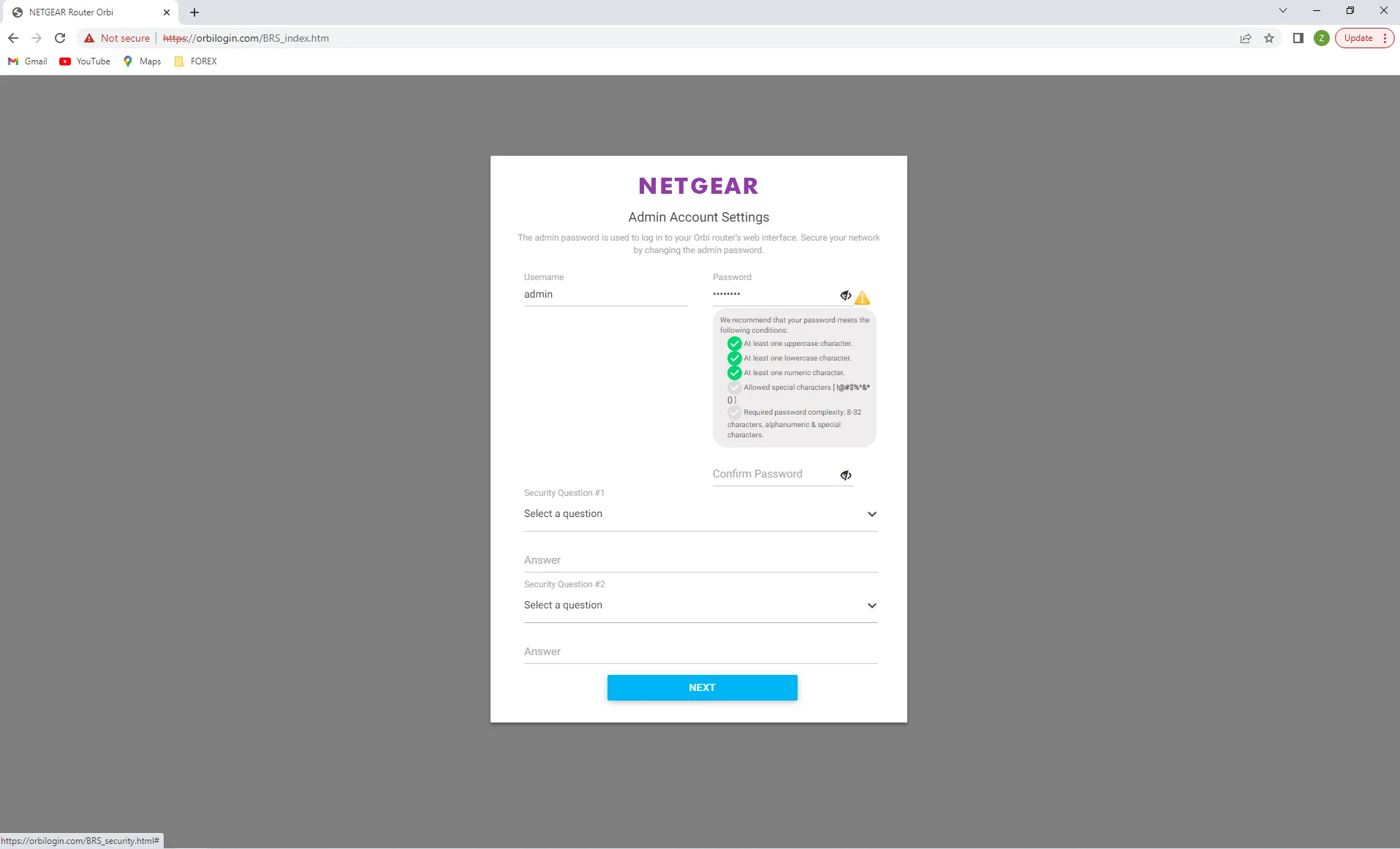Click the NEXT button
The width and height of the screenshot is (1400, 849).
[702, 687]
